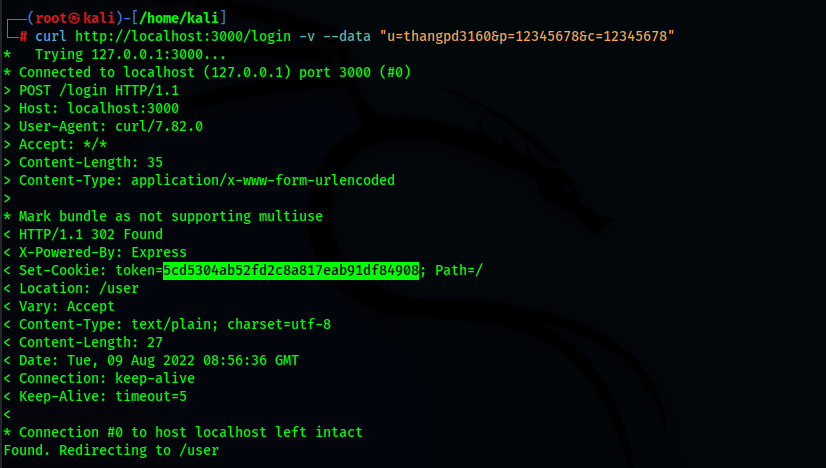This screenshot has height=468, width=826.
Task: Click the "Content-Length: 35" request header
Action: coord(90,162)
